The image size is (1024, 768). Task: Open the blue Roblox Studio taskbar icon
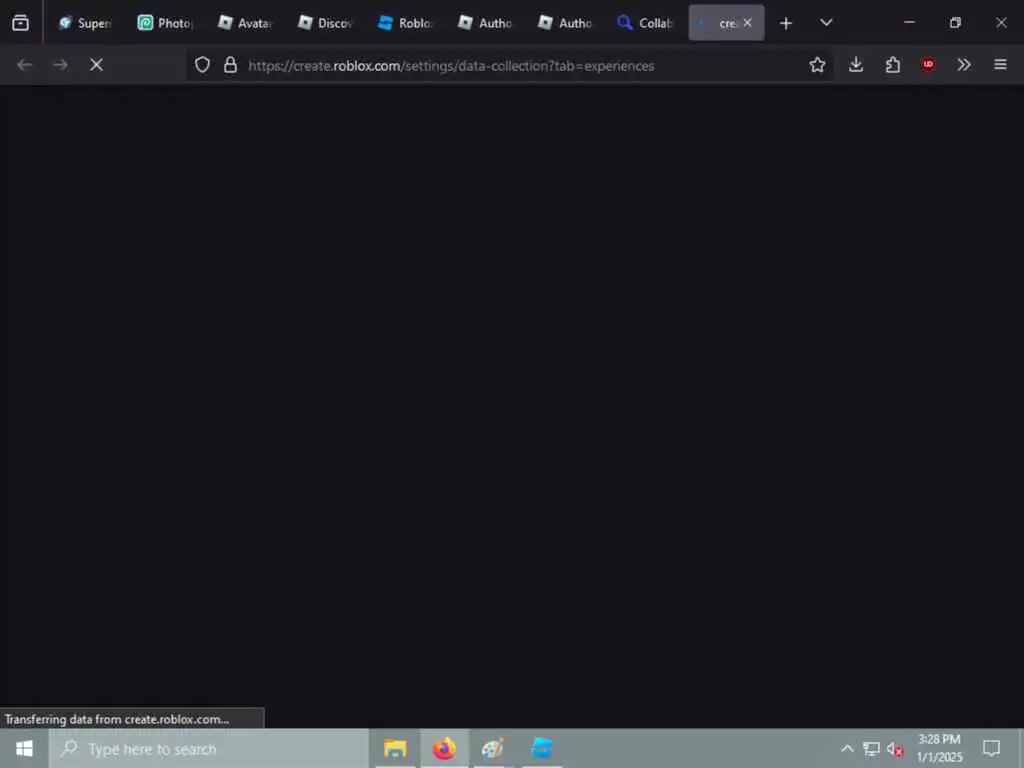[x=542, y=748]
